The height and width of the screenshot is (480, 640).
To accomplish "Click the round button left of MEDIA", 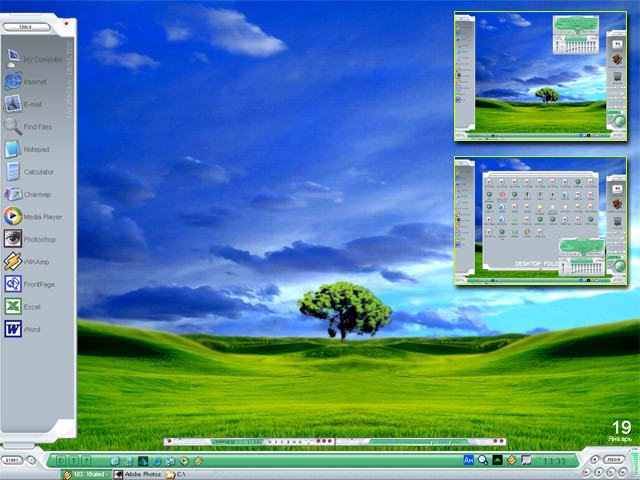I will click(x=595, y=460).
